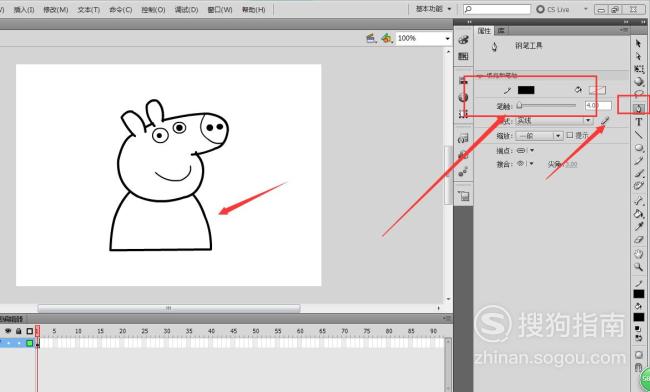Select the Subselection tool

[x=638, y=56]
